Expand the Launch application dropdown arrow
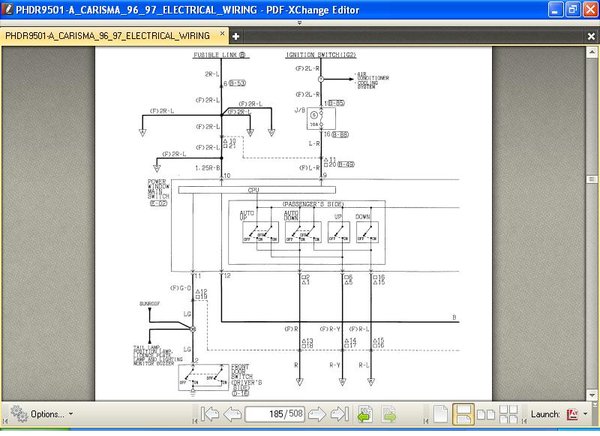This screenshot has width=600, height=436. click(x=585, y=414)
